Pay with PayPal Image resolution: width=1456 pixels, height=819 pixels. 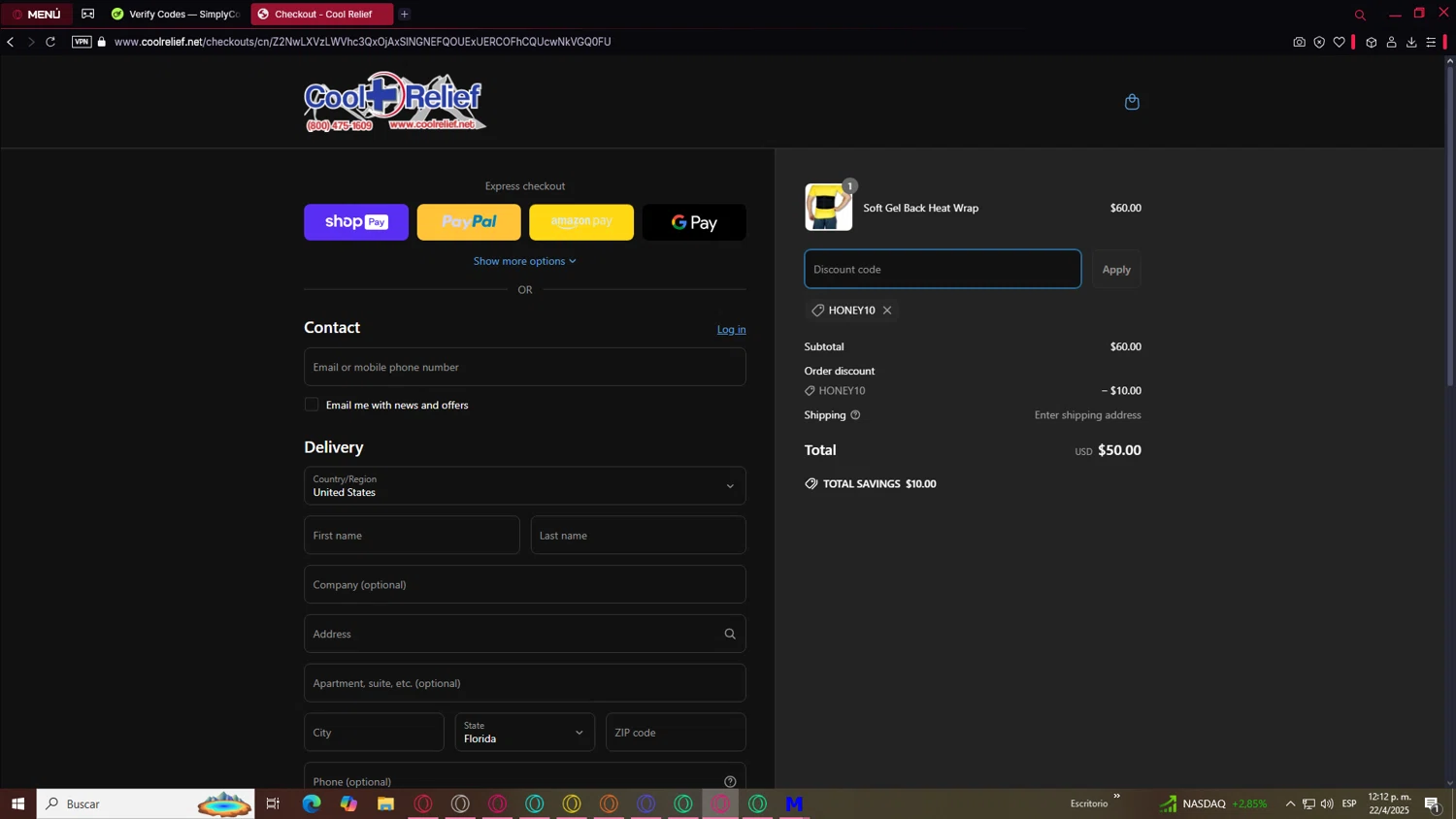point(469,222)
